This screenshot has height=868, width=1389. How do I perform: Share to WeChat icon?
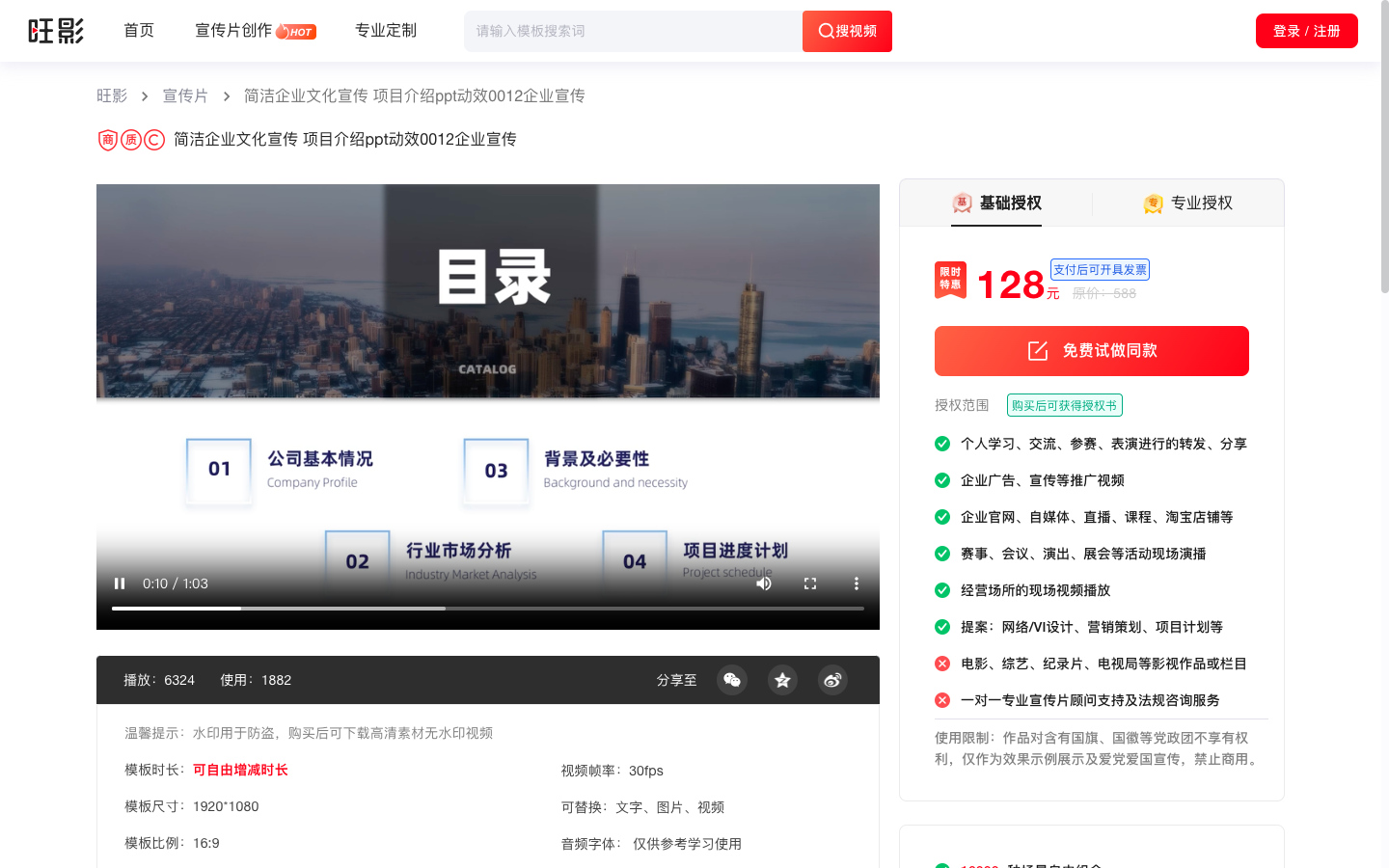[x=732, y=680]
